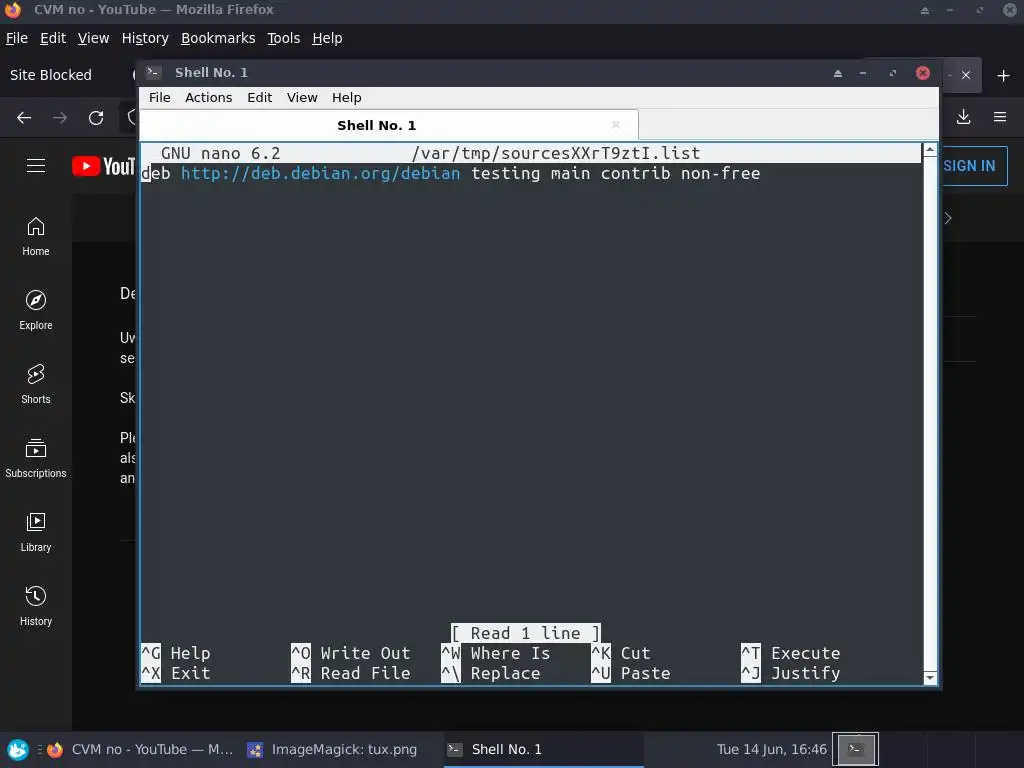Click the ^O Write Out shortcut label
The height and width of the screenshot is (768, 1024).
(351, 653)
